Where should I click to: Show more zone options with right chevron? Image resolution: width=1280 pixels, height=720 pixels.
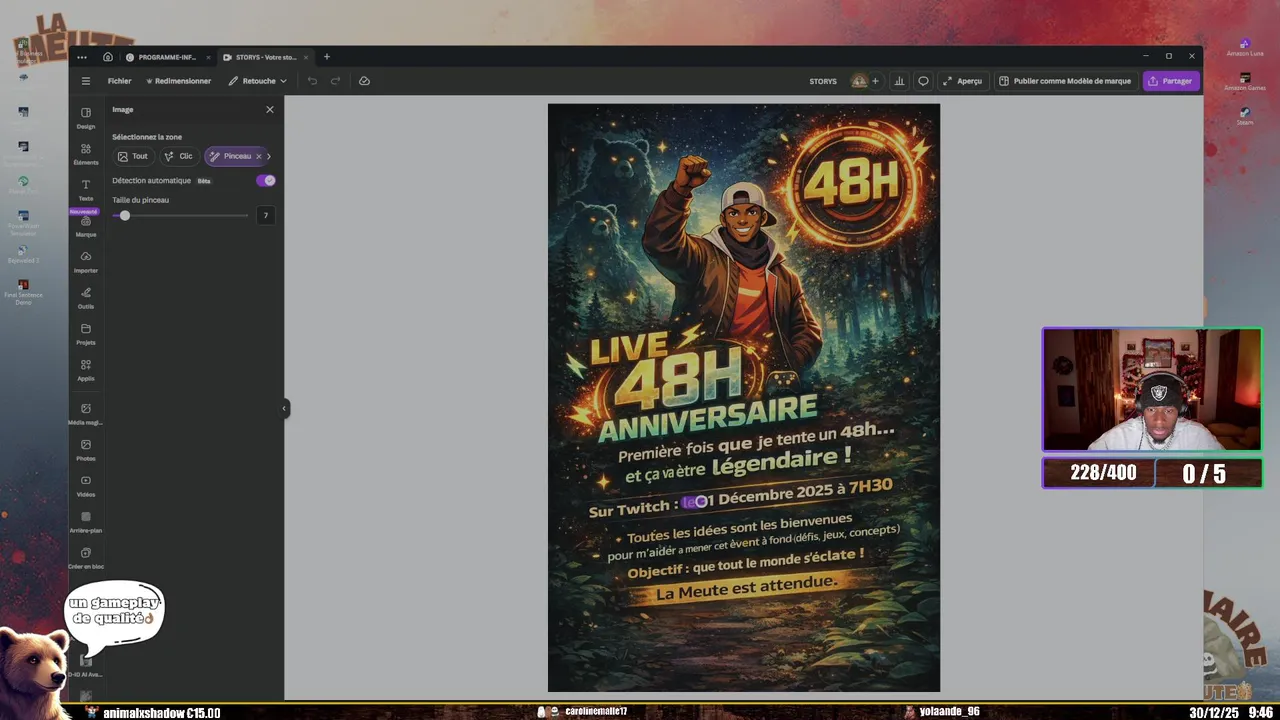269,156
